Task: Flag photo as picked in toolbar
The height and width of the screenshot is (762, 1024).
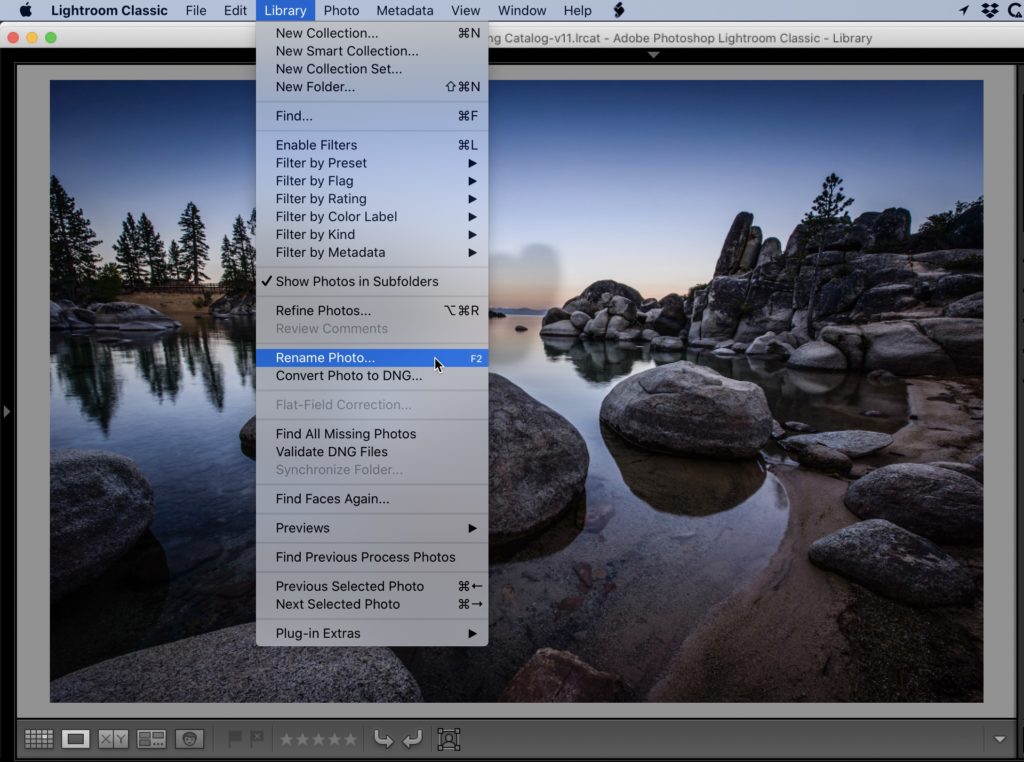Action: (236, 739)
